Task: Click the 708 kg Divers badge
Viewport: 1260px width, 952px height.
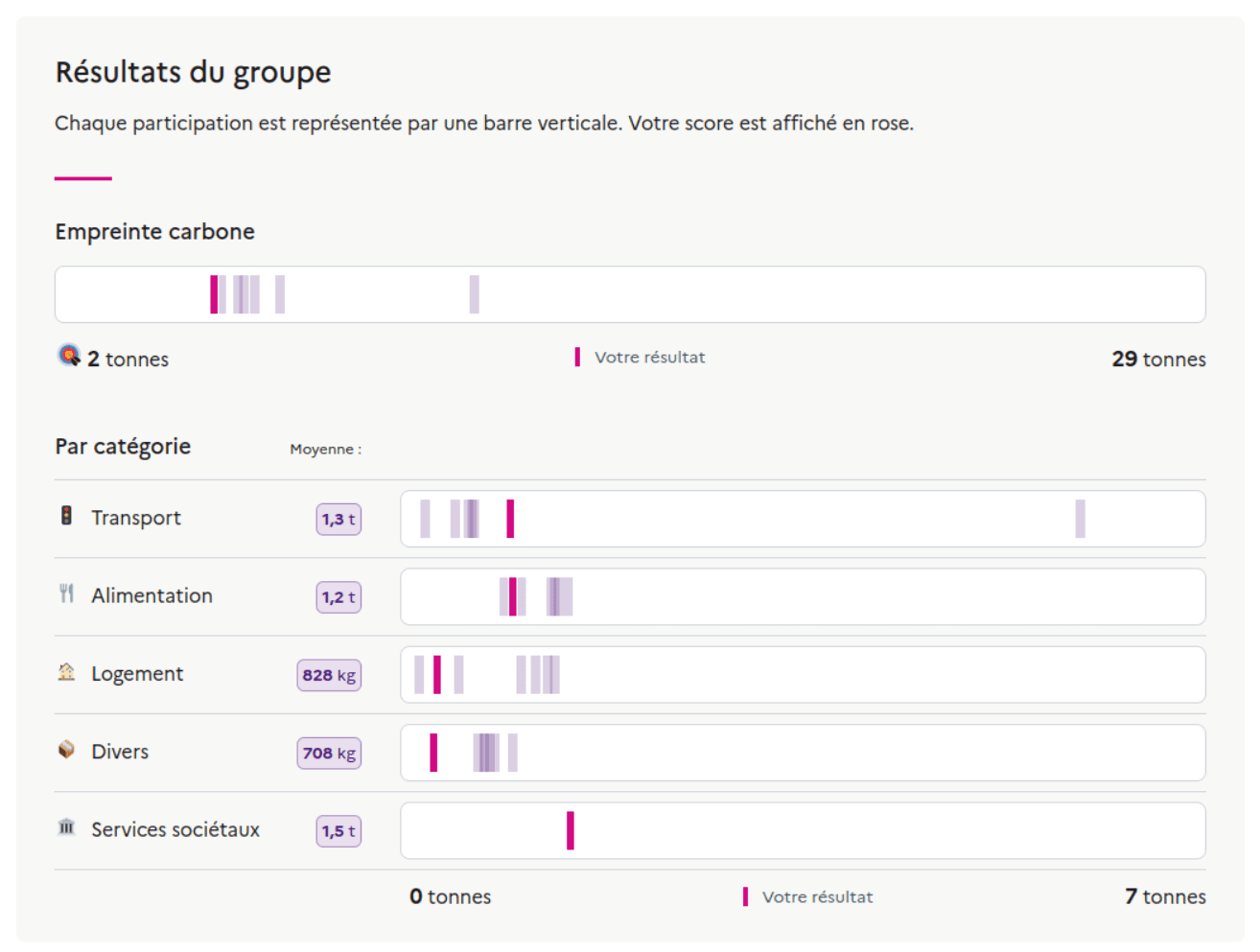Action: point(329,753)
